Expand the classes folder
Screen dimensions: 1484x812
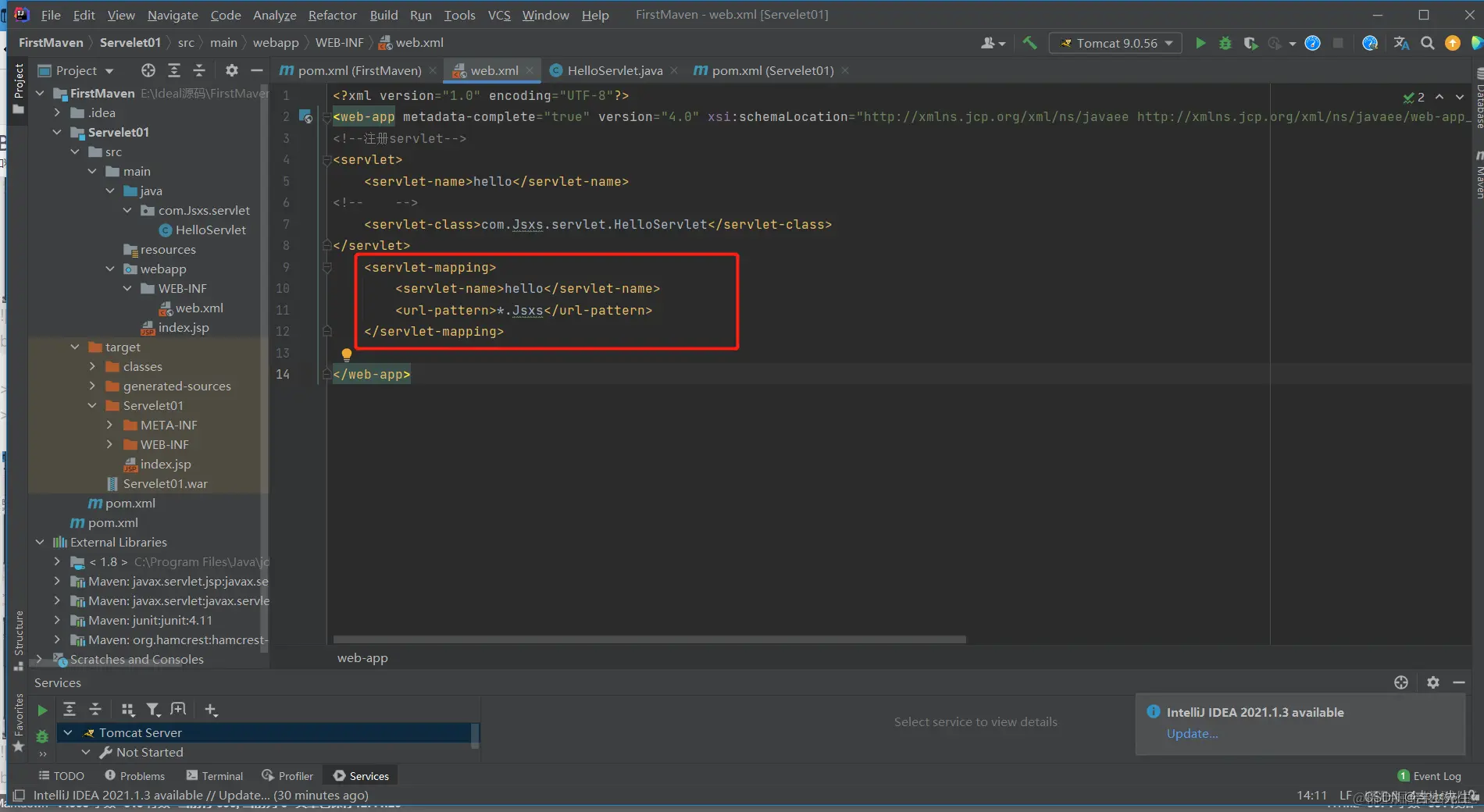[92, 366]
